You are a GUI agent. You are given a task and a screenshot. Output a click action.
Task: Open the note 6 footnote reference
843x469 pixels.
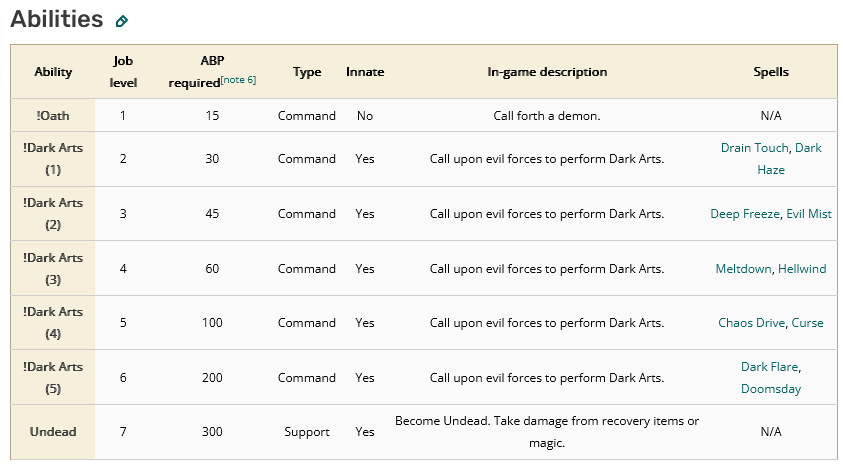[238, 80]
